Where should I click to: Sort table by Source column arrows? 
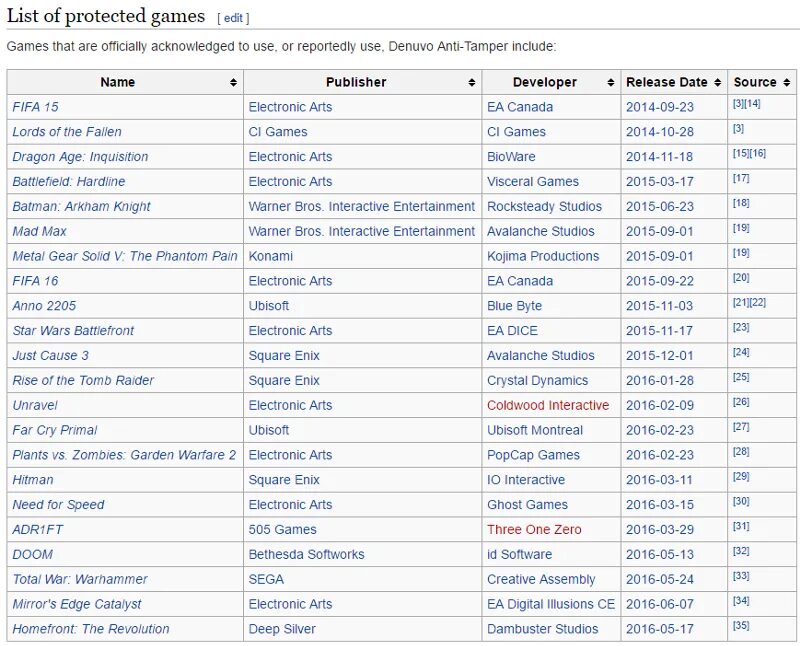pos(786,82)
